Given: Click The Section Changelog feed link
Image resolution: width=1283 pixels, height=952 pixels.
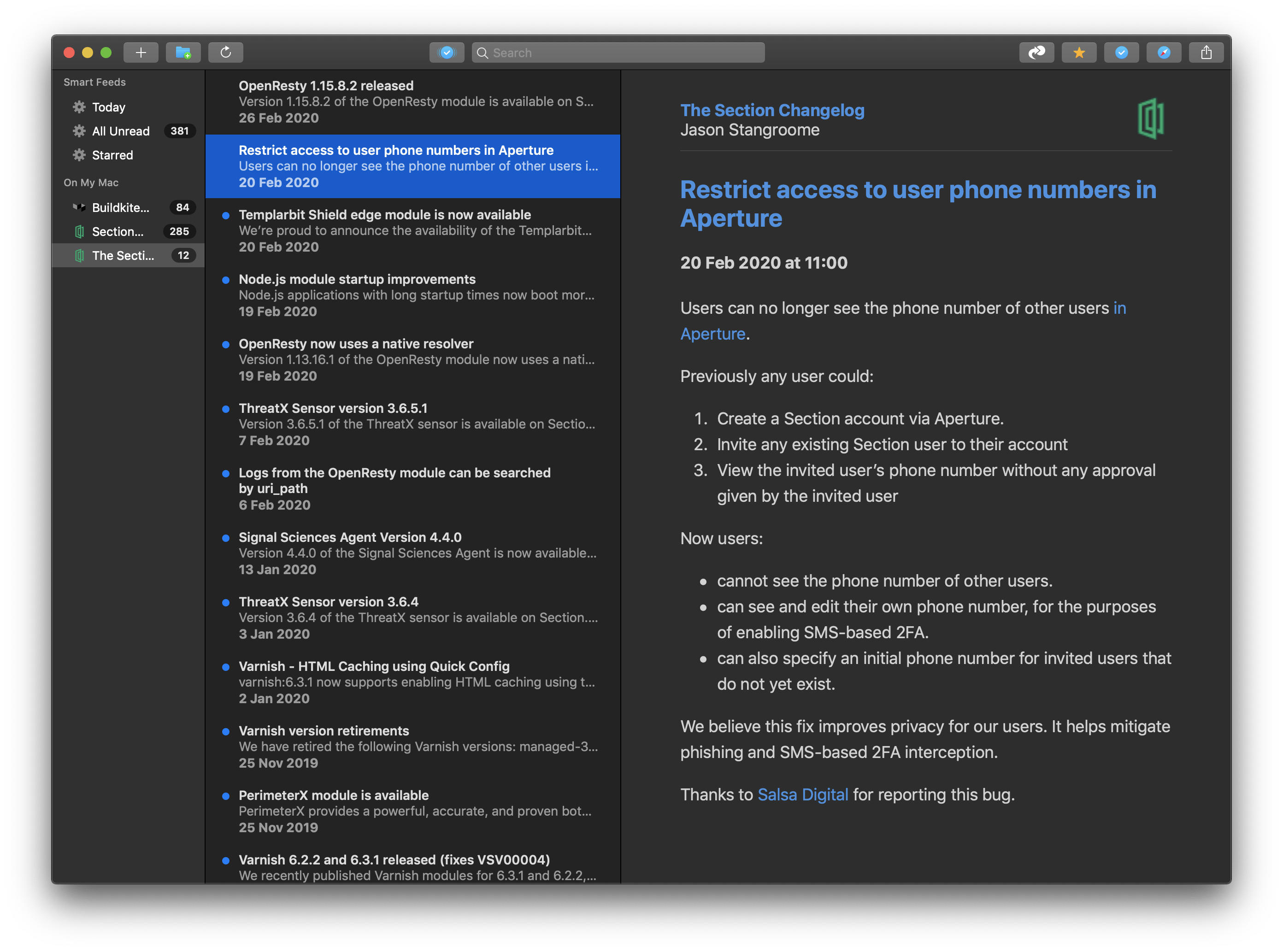Looking at the screenshot, I should pos(772,110).
